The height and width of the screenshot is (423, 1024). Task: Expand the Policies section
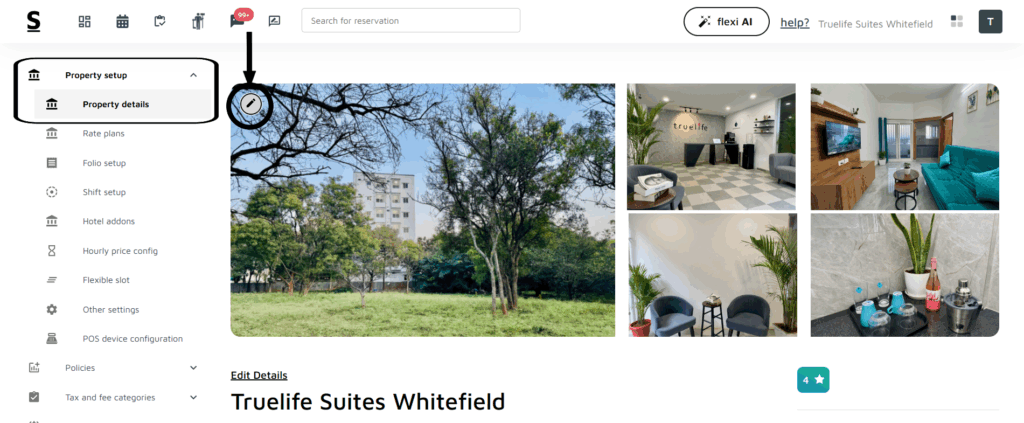tap(193, 368)
